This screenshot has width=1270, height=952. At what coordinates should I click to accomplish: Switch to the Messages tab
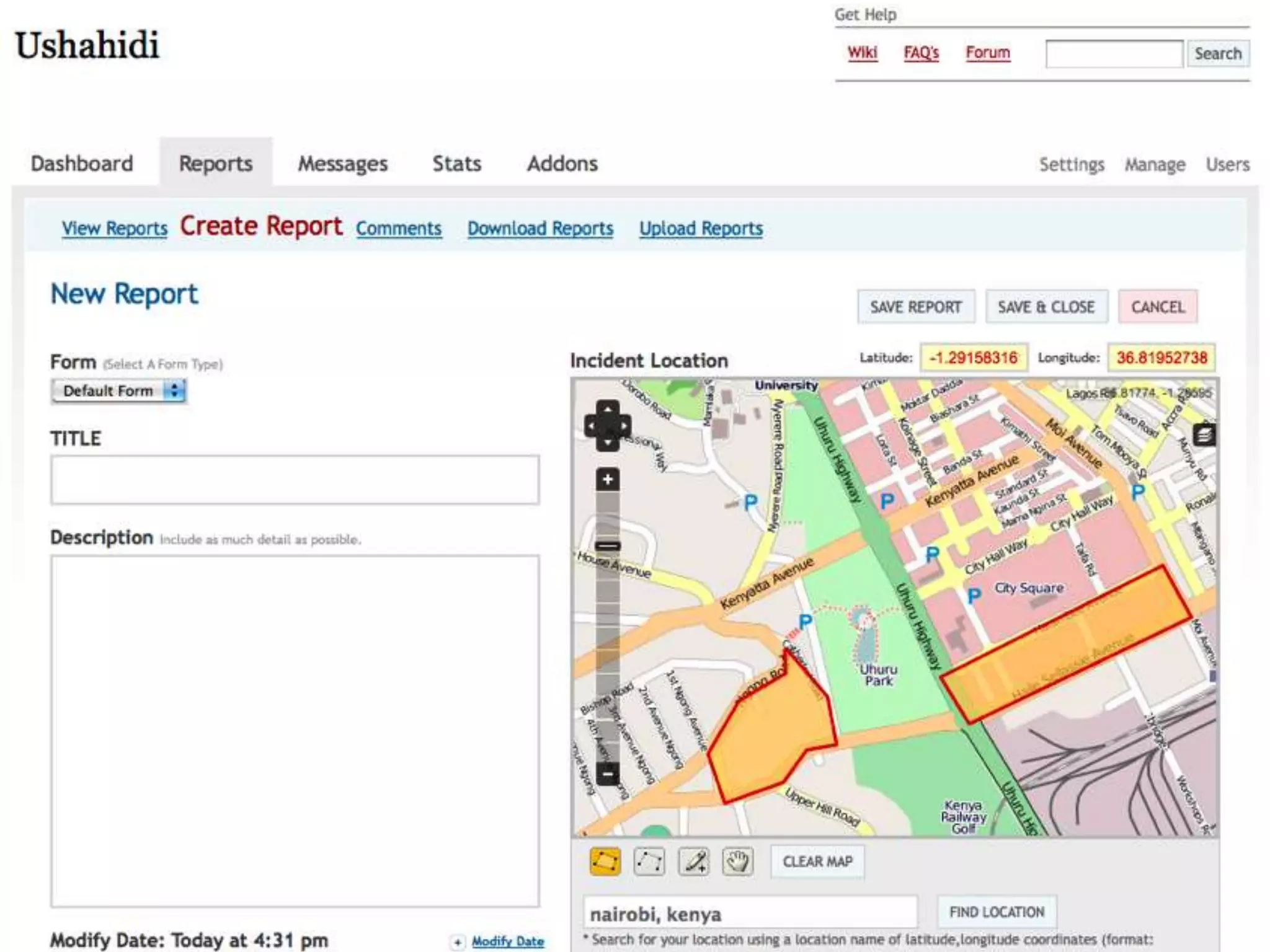coord(343,164)
